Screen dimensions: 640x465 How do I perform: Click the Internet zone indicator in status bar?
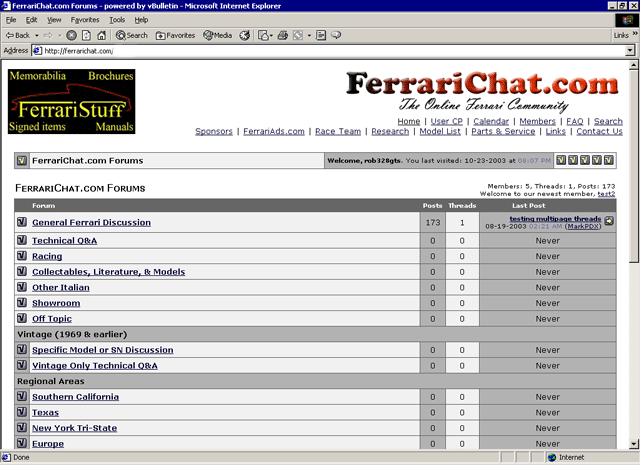pyautogui.click(x=566, y=457)
